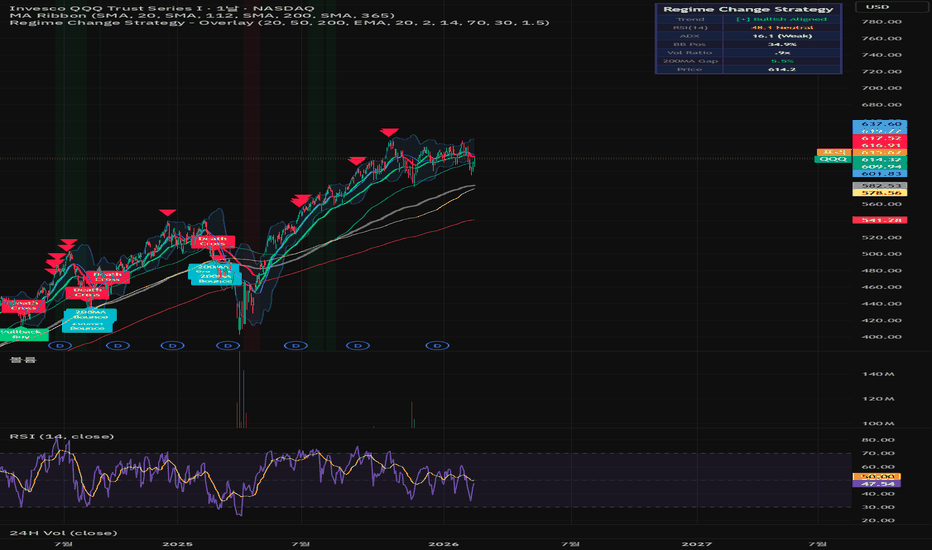
Task: Select the RSI (14, close) indicator legend
Action: click(62, 436)
